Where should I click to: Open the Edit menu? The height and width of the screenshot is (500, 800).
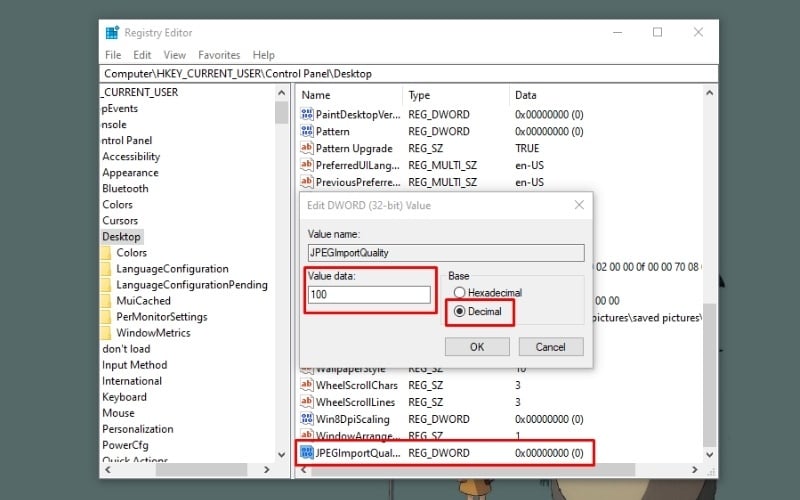[142, 55]
